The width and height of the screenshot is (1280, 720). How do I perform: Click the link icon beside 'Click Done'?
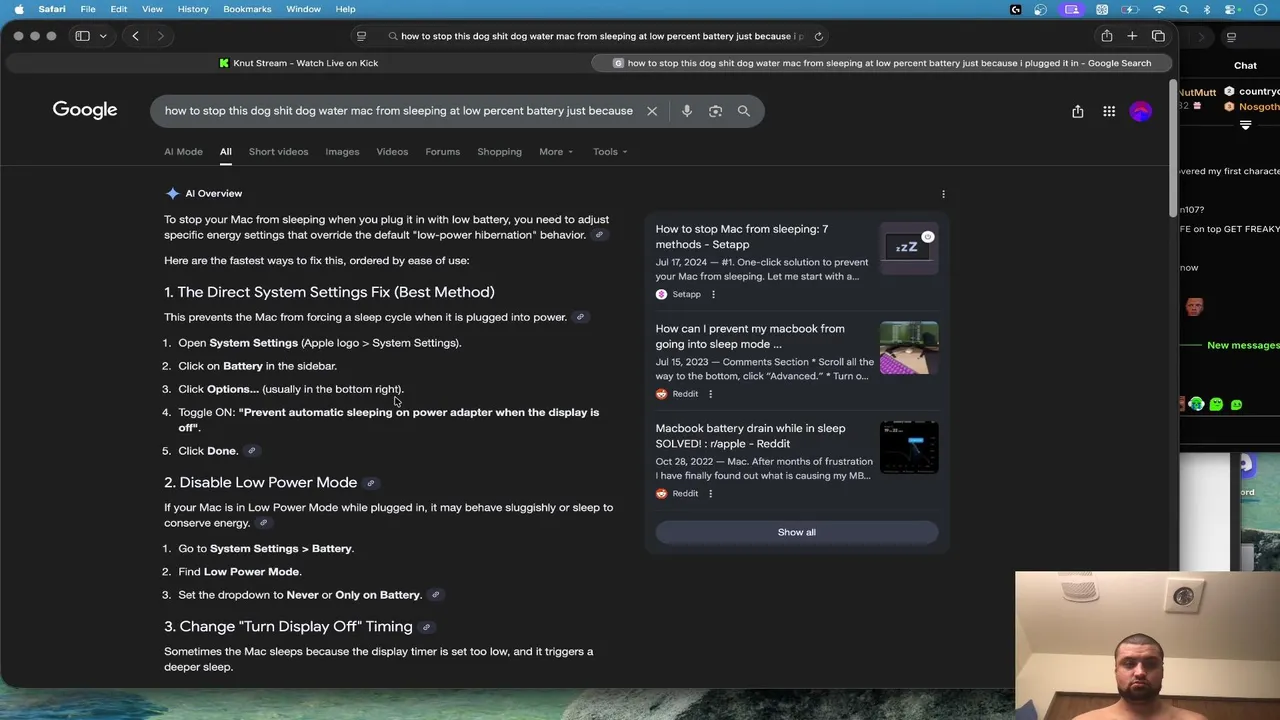tap(252, 451)
